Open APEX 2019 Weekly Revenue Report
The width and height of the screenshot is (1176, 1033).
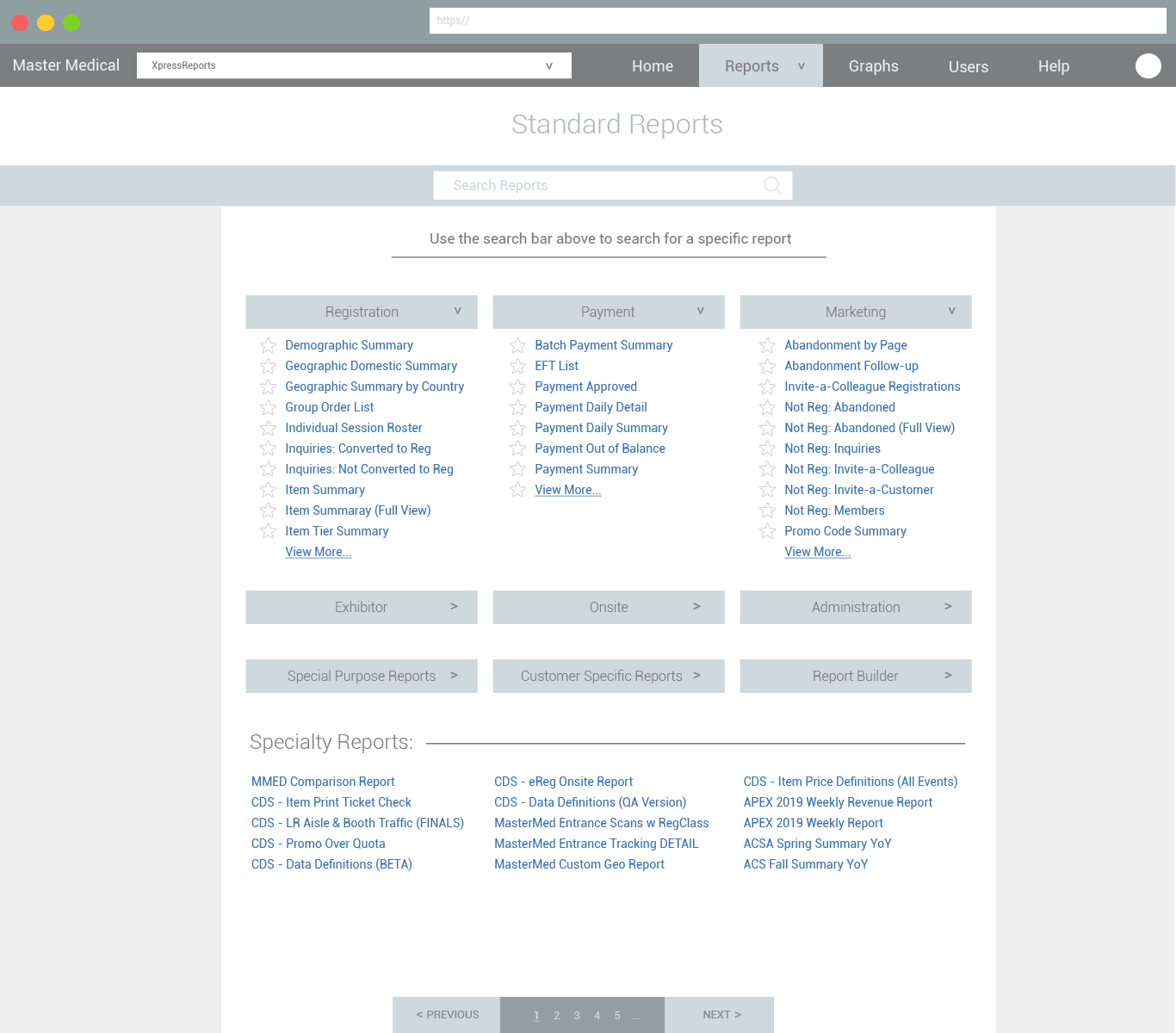click(x=838, y=802)
